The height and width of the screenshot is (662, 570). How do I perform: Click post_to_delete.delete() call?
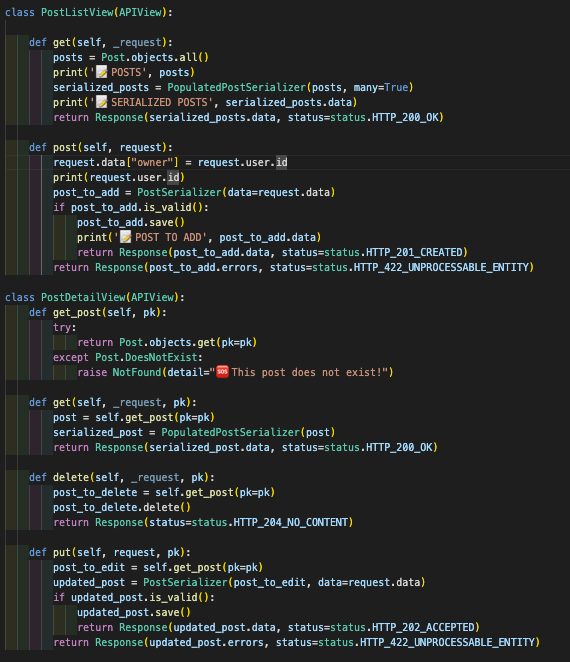[122, 507]
